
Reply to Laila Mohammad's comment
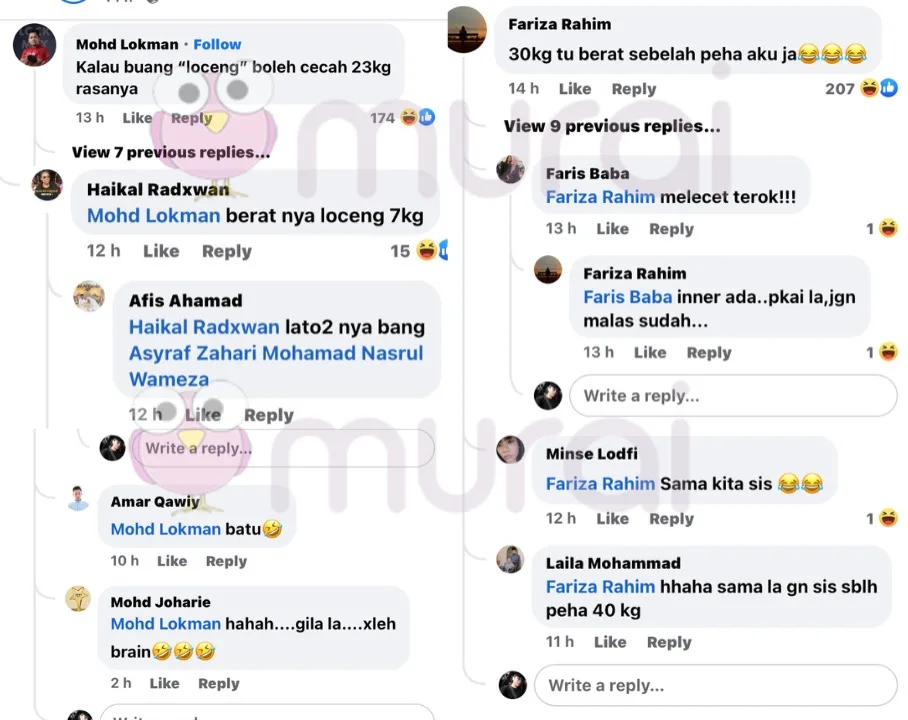(x=669, y=642)
